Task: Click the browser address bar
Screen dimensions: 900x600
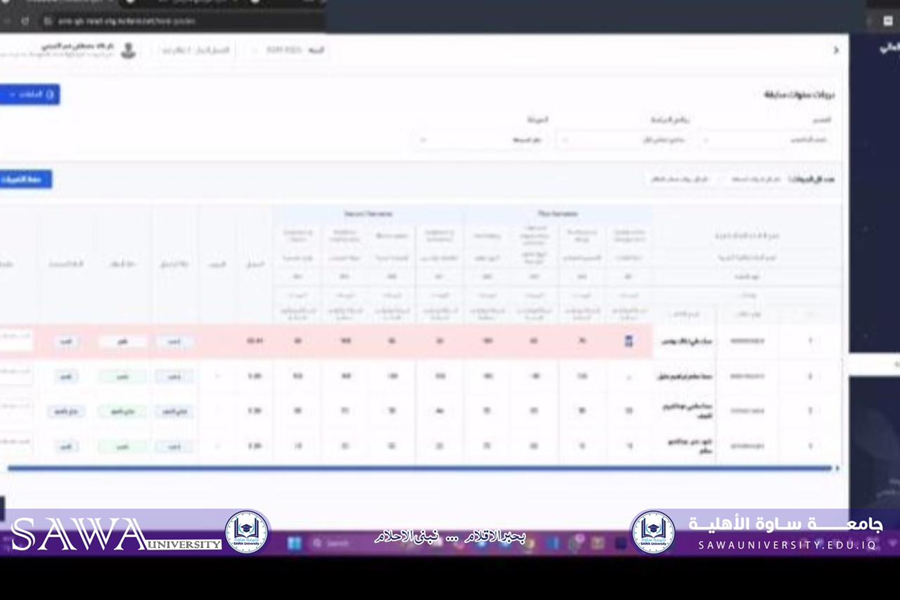Action: point(150,20)
